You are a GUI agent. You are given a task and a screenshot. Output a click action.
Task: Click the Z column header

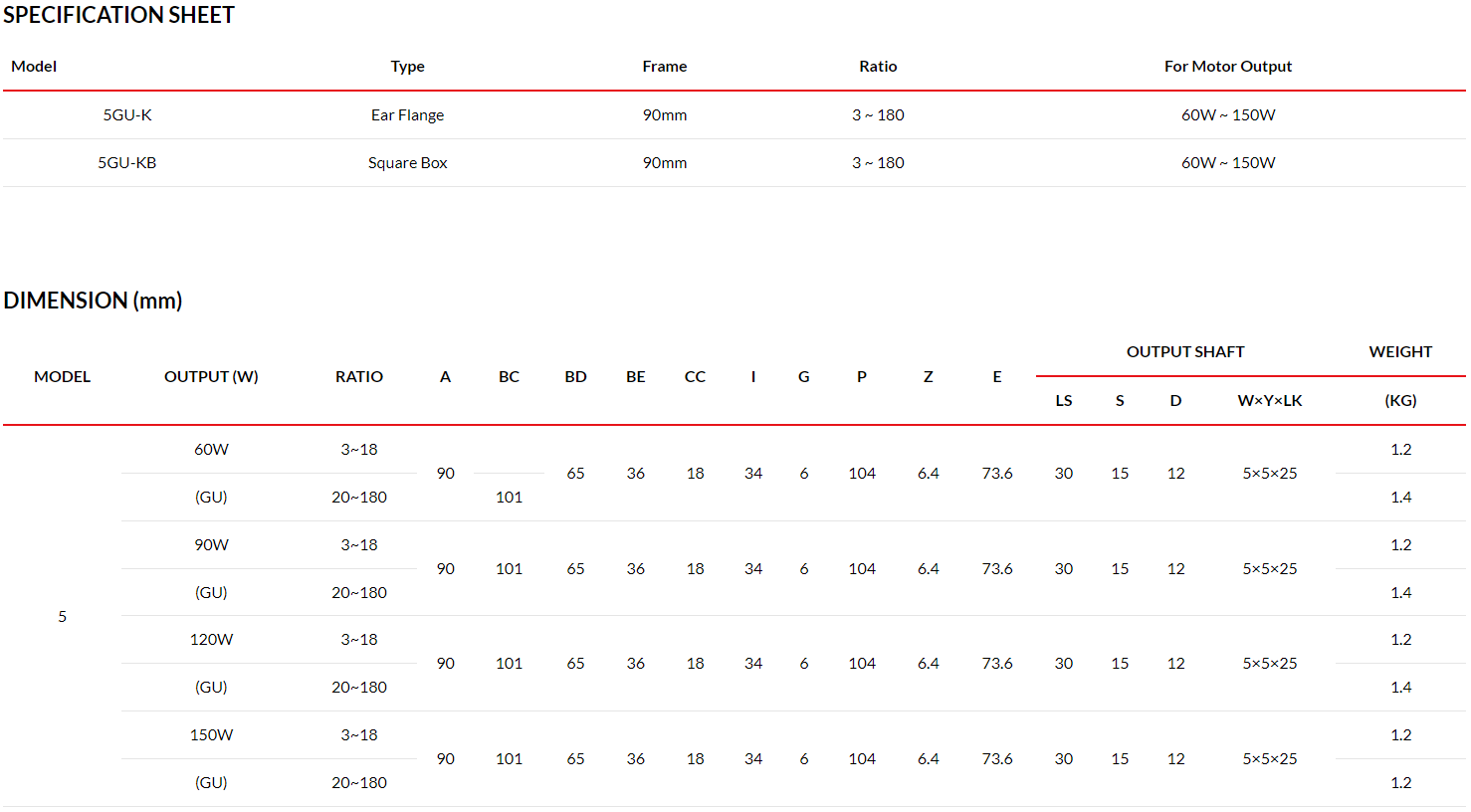click(x=928, y=377)
